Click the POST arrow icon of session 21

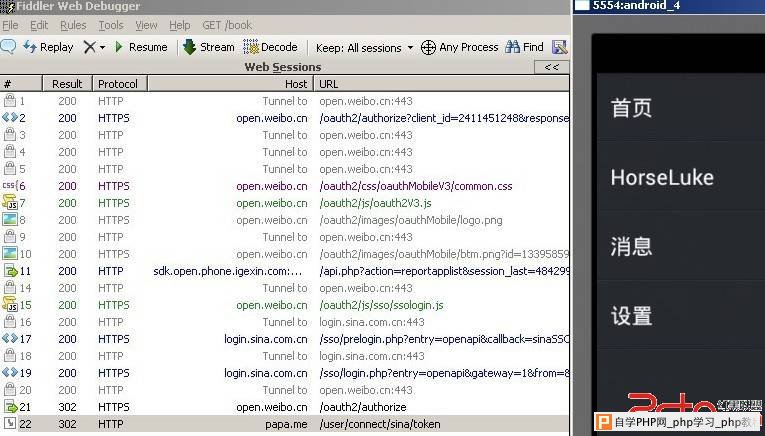[x=11, y=407]
